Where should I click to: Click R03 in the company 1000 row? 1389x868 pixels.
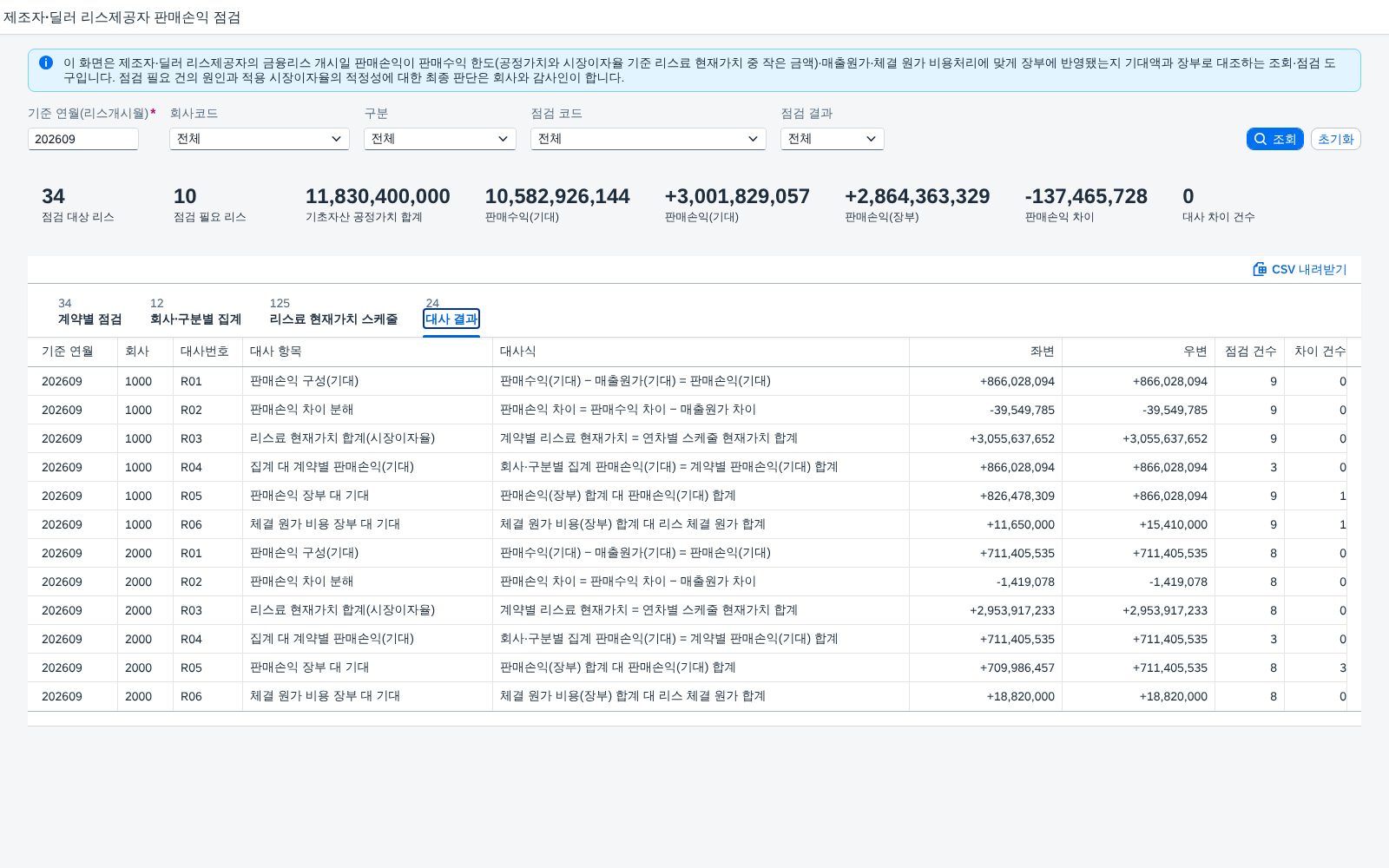pyautogui.click(x=191, y=438)
